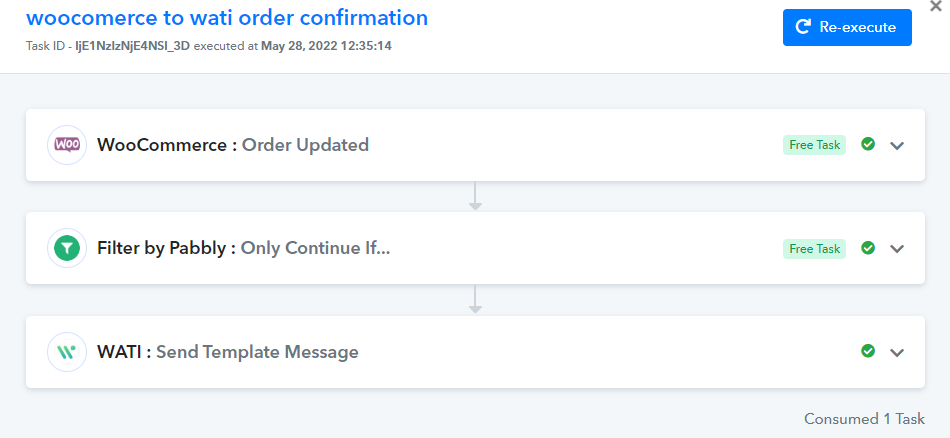Select the Send Template Message label

(257, 352)
